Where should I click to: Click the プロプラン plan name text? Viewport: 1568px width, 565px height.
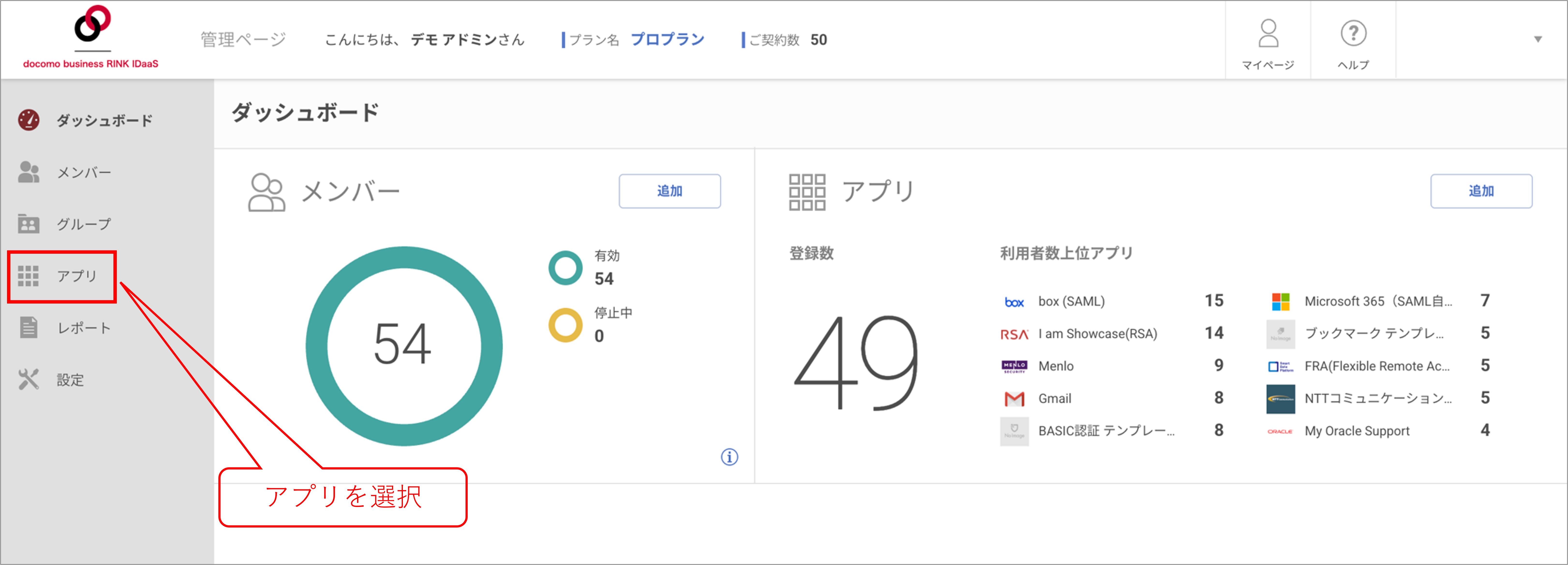click(x=667, y=40)
